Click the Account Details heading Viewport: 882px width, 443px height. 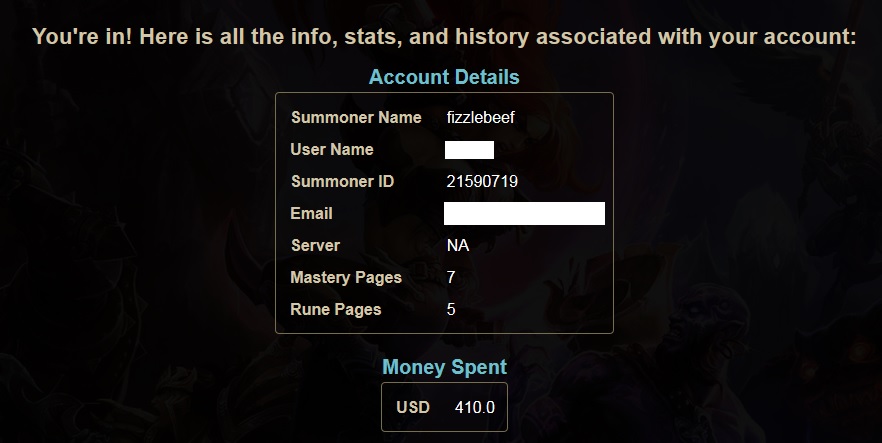[x=444, y=77]
